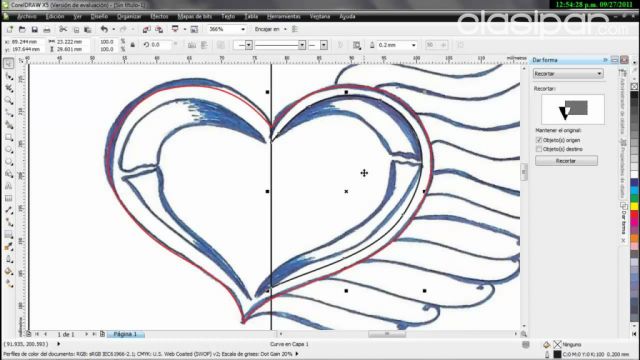Open the Recortar dropdown in Dar forma

568,74
